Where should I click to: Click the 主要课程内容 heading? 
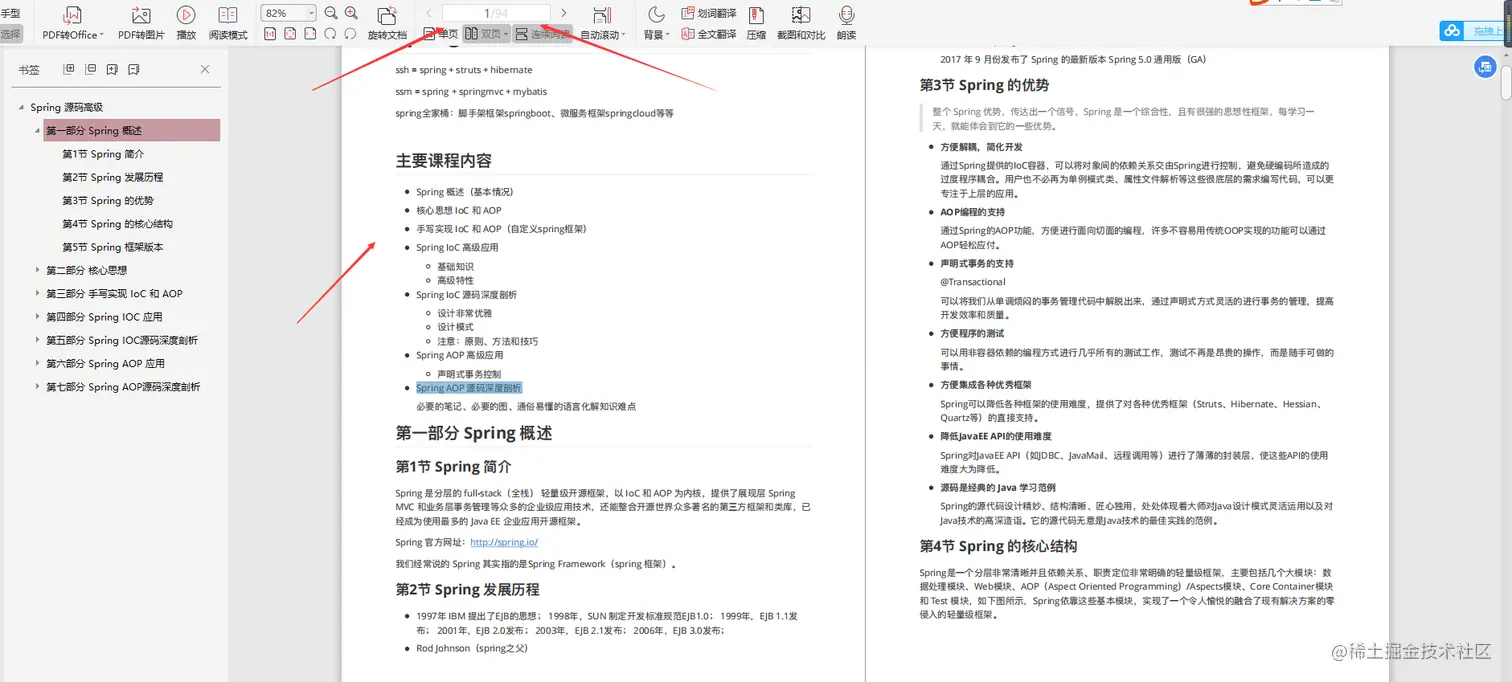444,161
